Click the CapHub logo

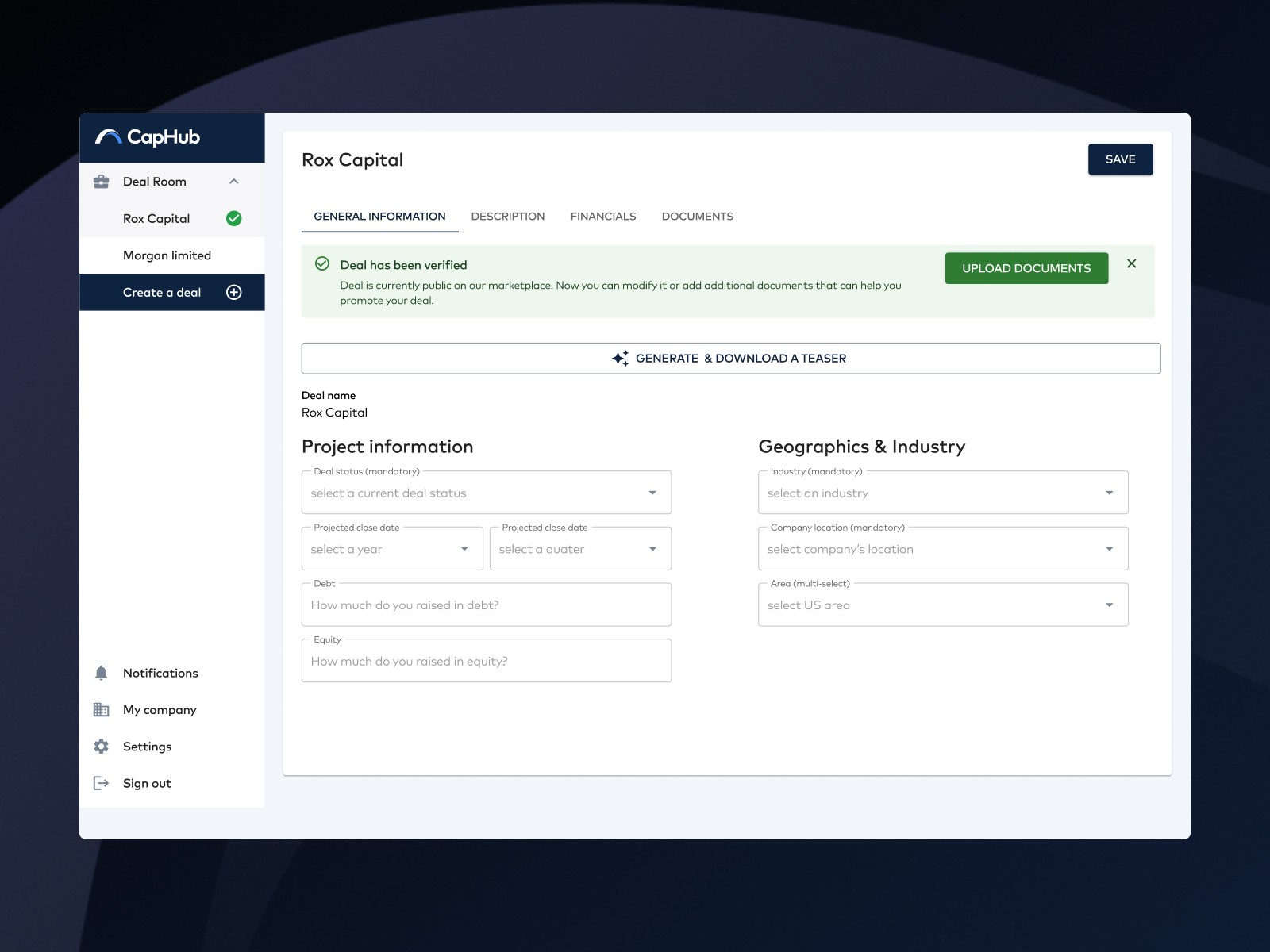tap(148, 137)
